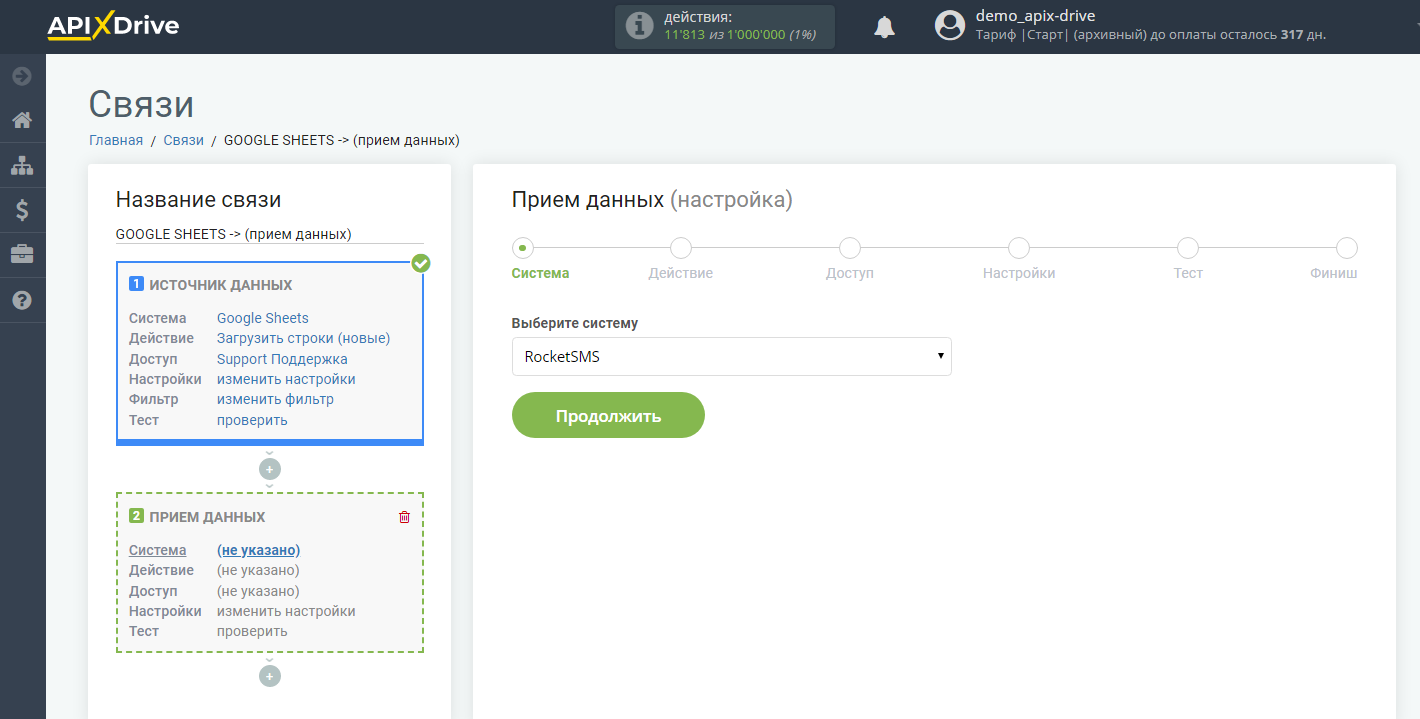This screenshot has height=719, width=1420.
Task: Open 'Загрузить строки (новые)' action link
Action: [304, 338]
